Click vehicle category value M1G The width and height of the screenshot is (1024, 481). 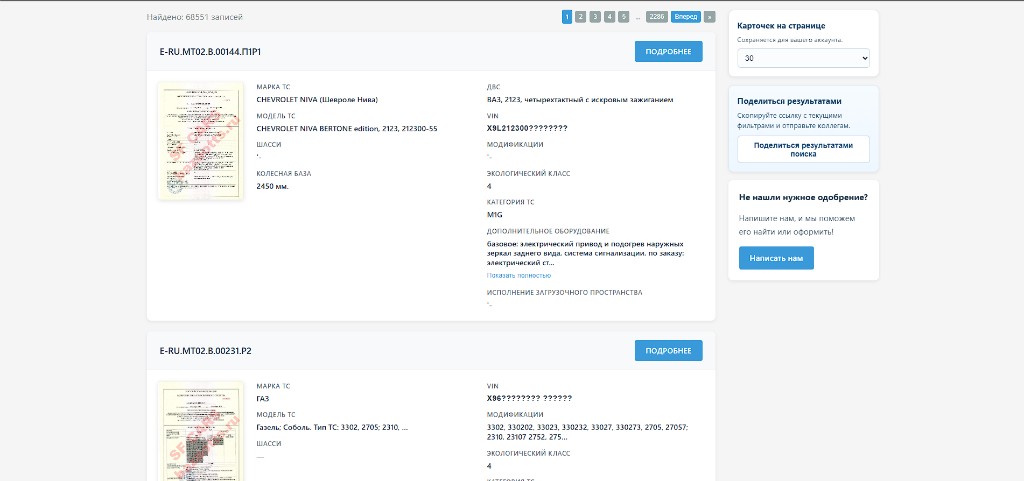coord(494,215)
